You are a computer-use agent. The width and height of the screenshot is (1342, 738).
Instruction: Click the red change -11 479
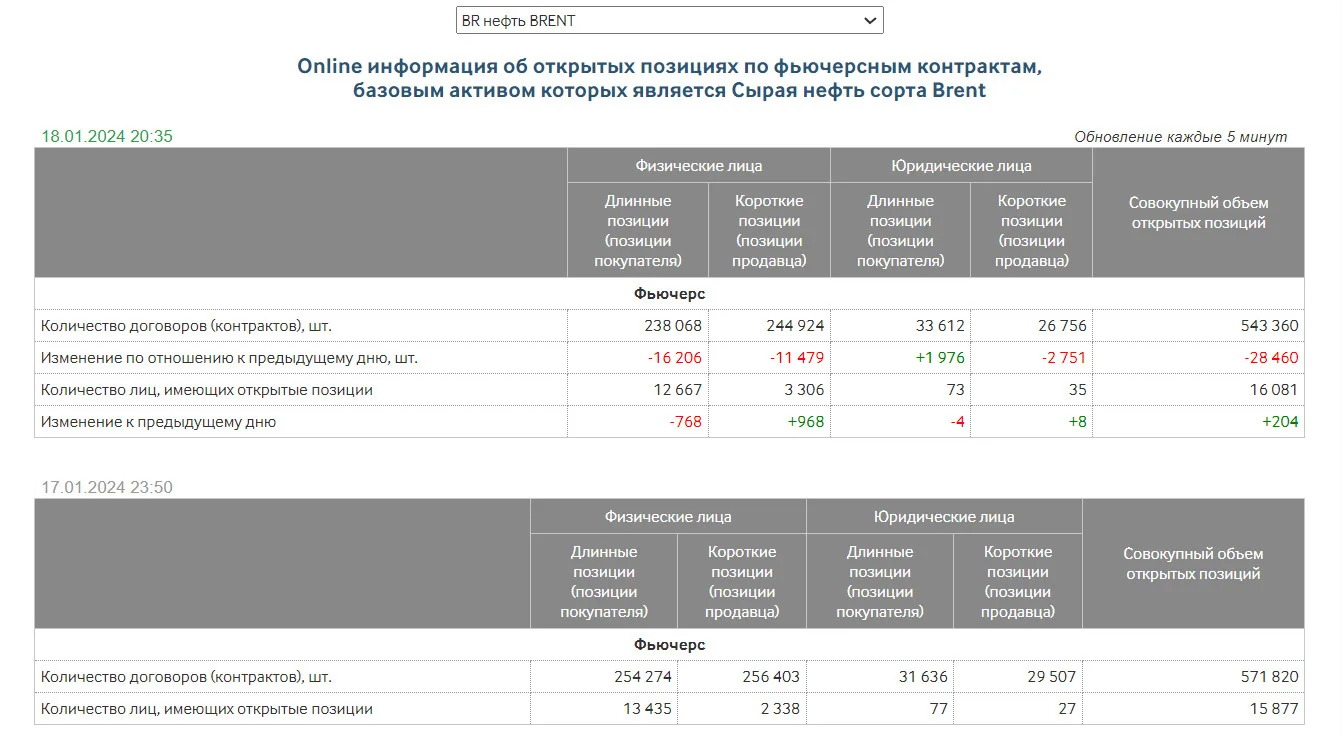pos(797,358)
